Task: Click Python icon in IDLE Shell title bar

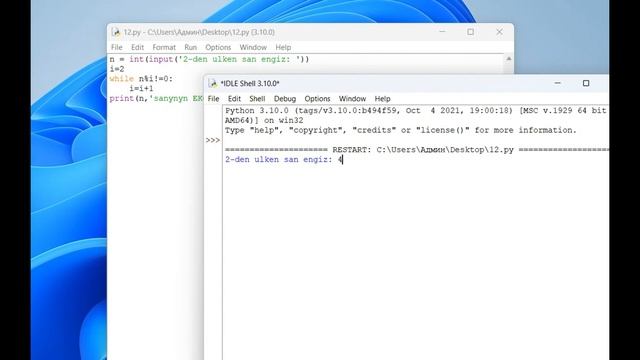Action: [x=213, y=84]
